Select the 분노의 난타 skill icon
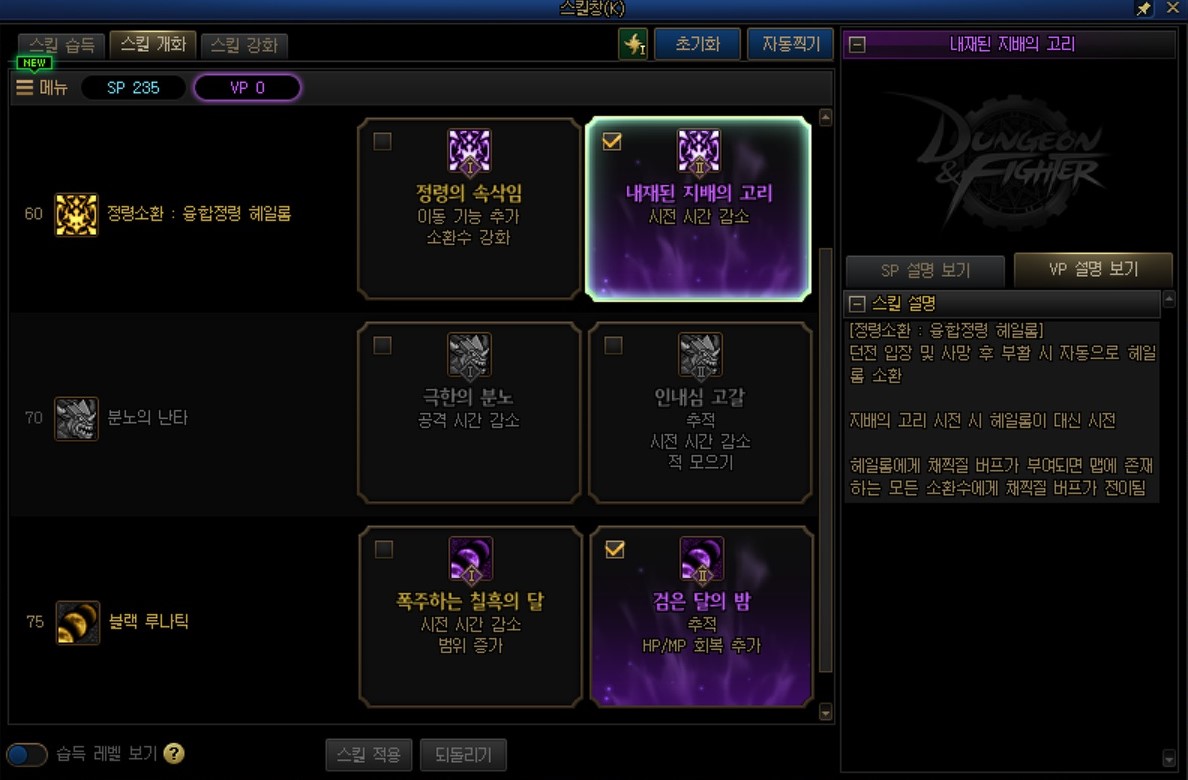 click(77, 418)
